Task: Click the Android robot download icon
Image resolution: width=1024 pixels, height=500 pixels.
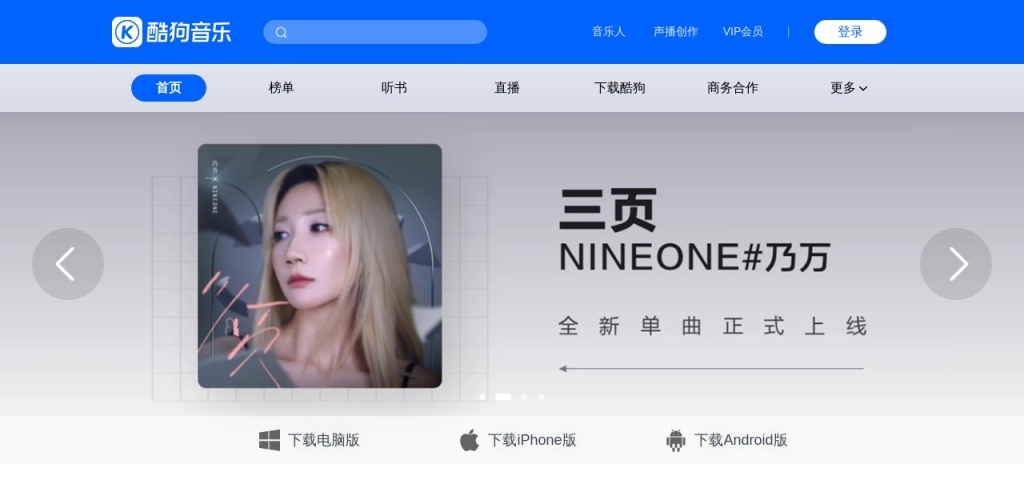Action: tap(676, 440)
